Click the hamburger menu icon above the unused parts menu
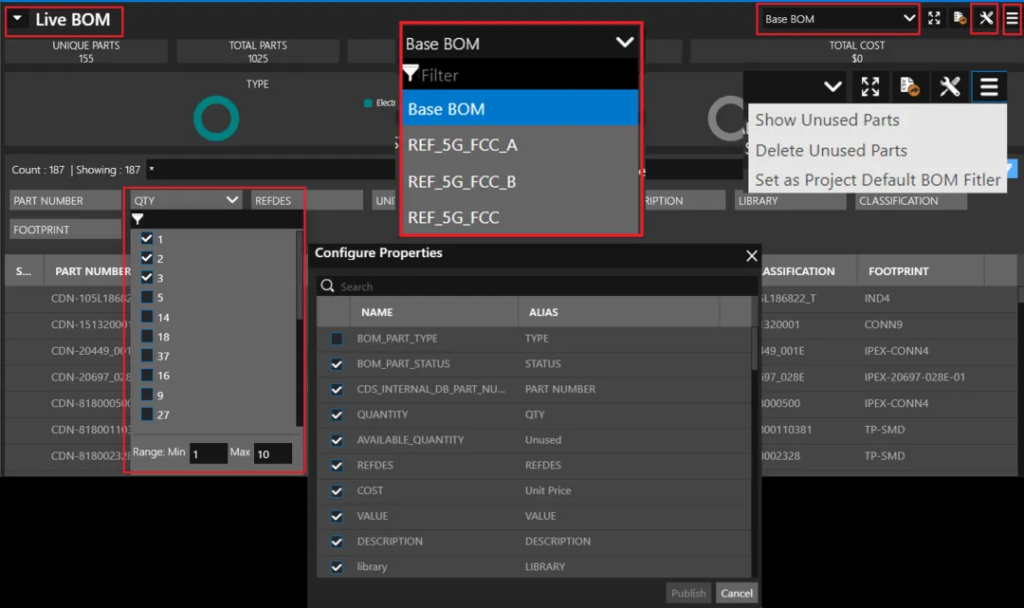 coord(989,87)
